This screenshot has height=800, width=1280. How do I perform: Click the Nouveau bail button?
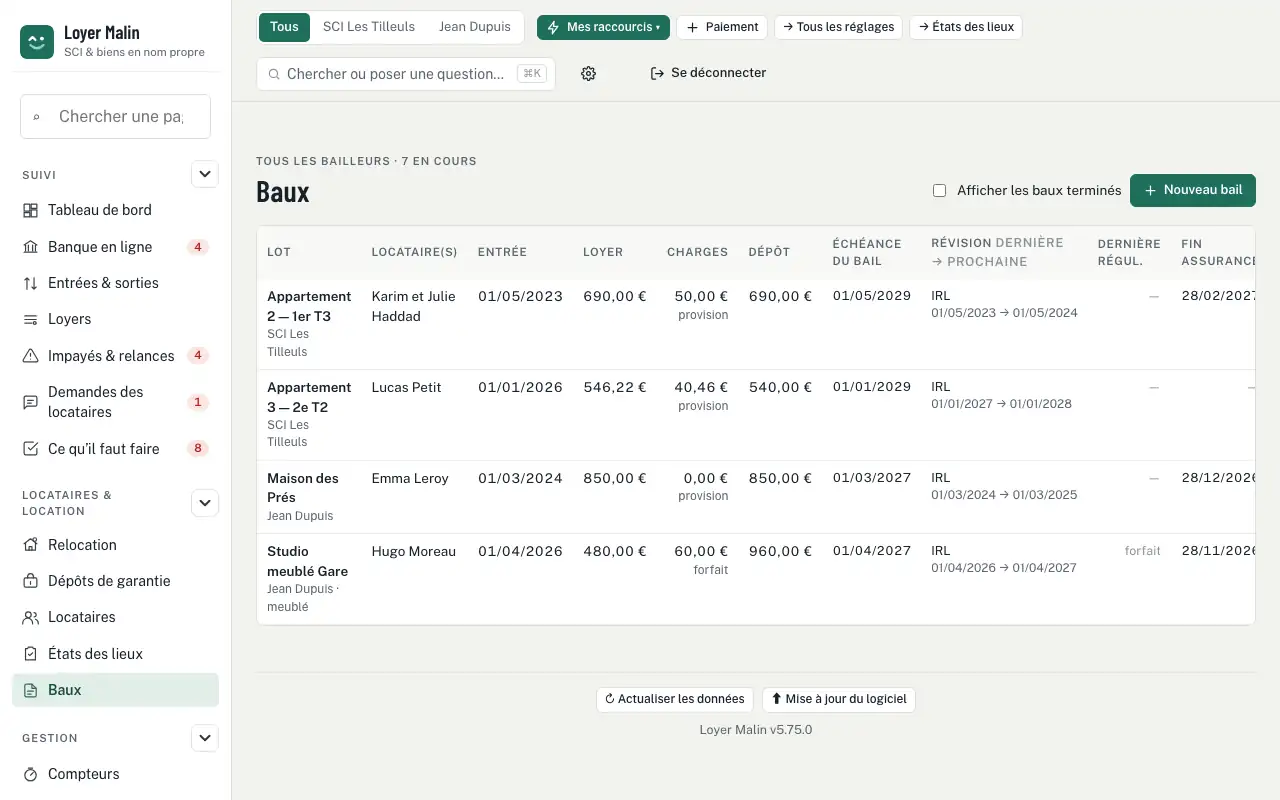click(1193, 191)
